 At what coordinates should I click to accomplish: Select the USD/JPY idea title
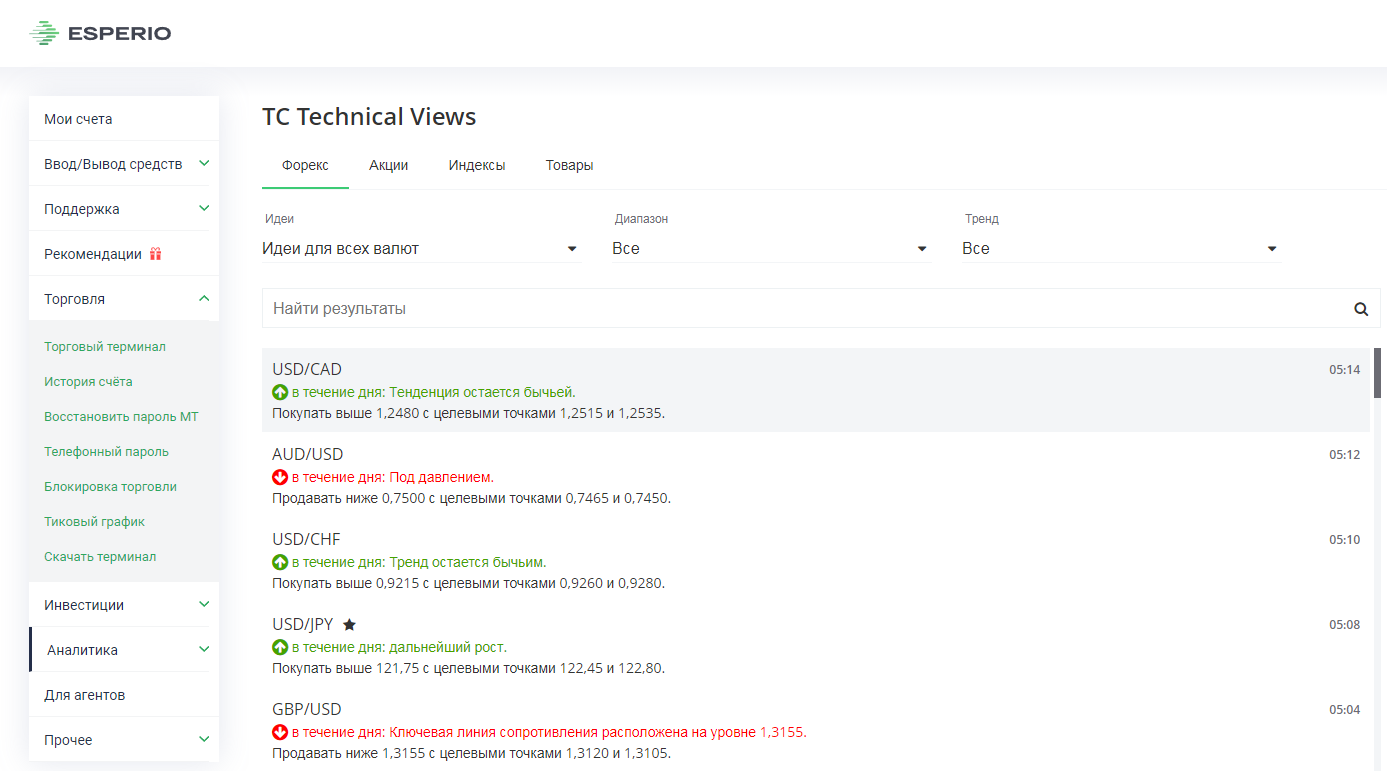click(302, 624)
